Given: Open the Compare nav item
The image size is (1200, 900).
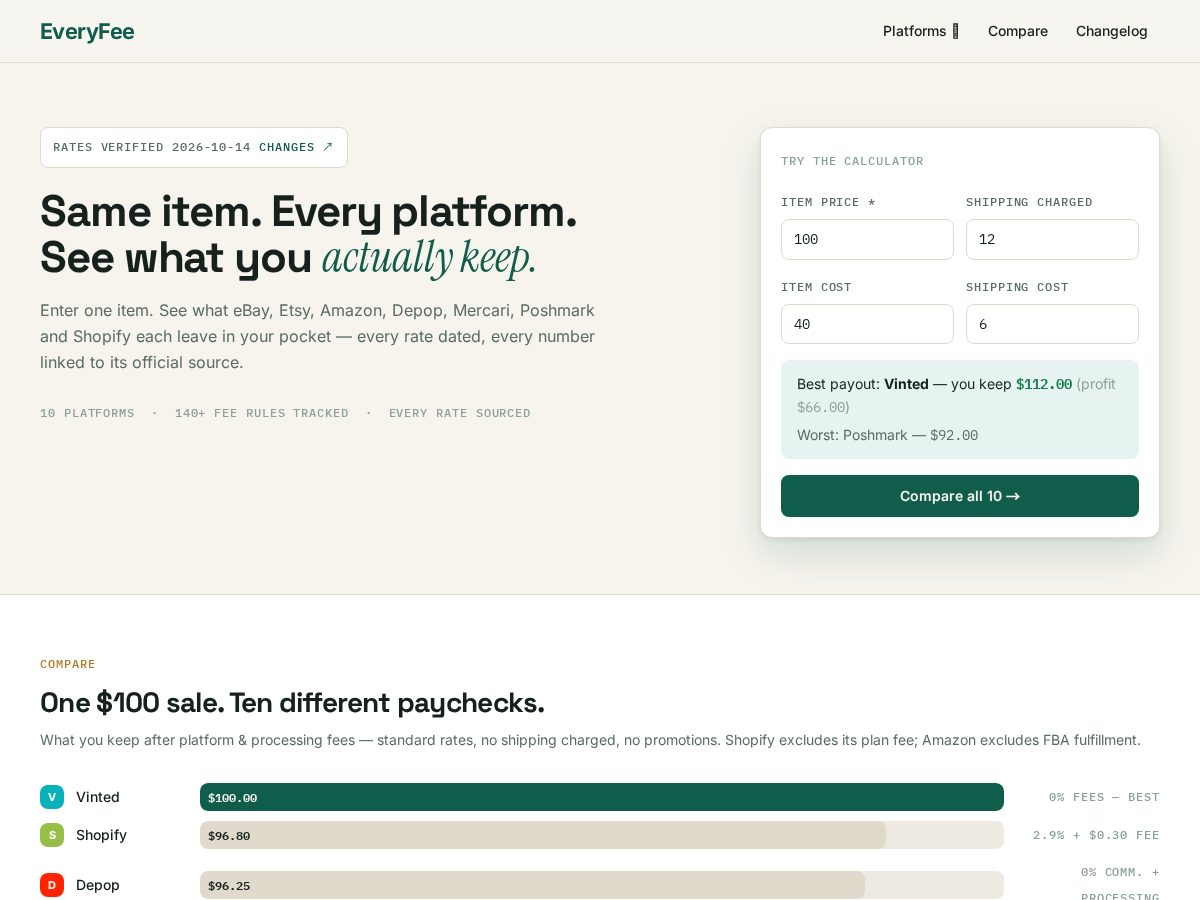Looking at the screenshot, I should click(1018, 31).
